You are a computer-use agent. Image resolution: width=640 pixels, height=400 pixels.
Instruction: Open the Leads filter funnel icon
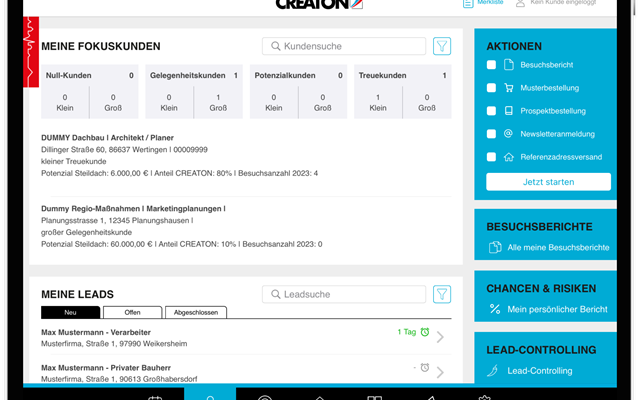click(x=442, y=294)
